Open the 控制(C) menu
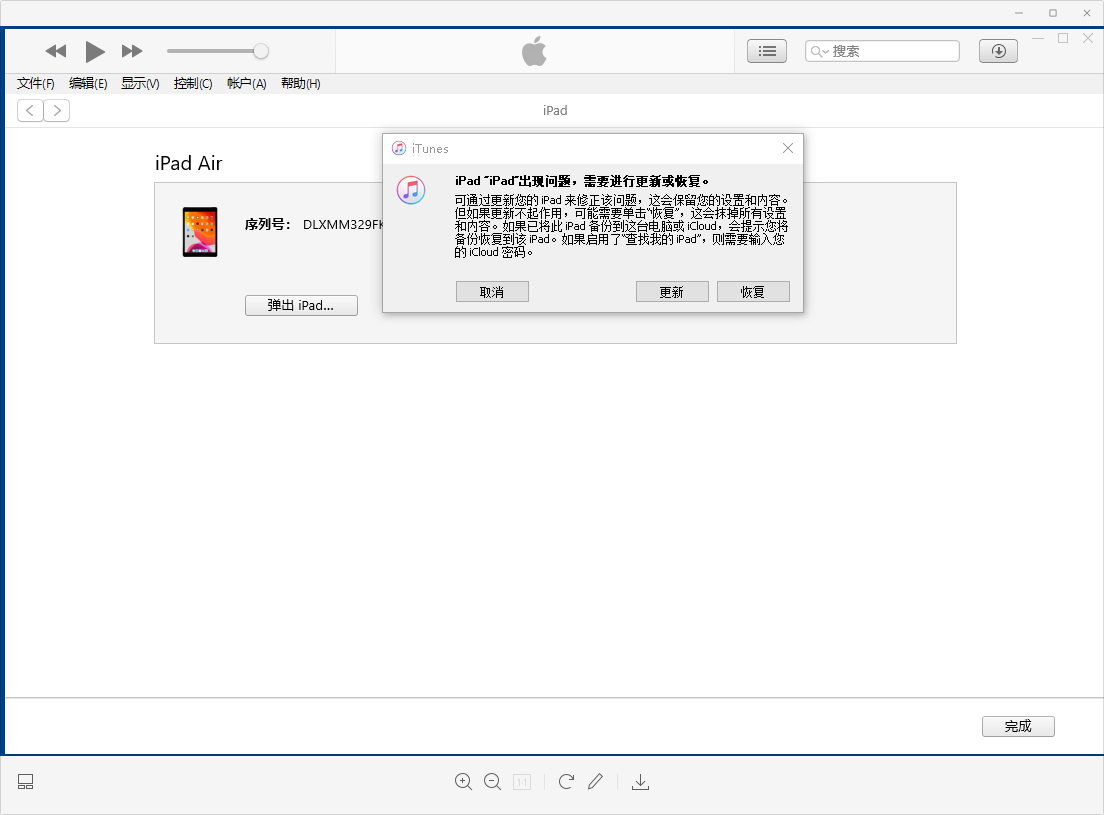The width and height of the screenshot is (1104, 815). click(193, 84)
